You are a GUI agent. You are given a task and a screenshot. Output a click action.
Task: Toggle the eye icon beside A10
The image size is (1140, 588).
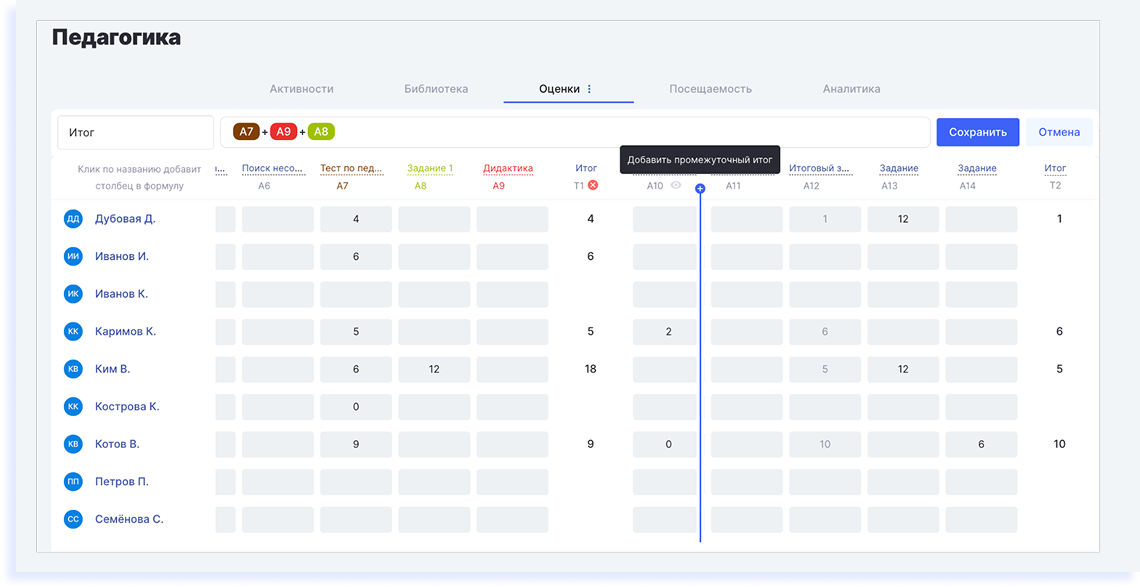(x=676, y=186)
